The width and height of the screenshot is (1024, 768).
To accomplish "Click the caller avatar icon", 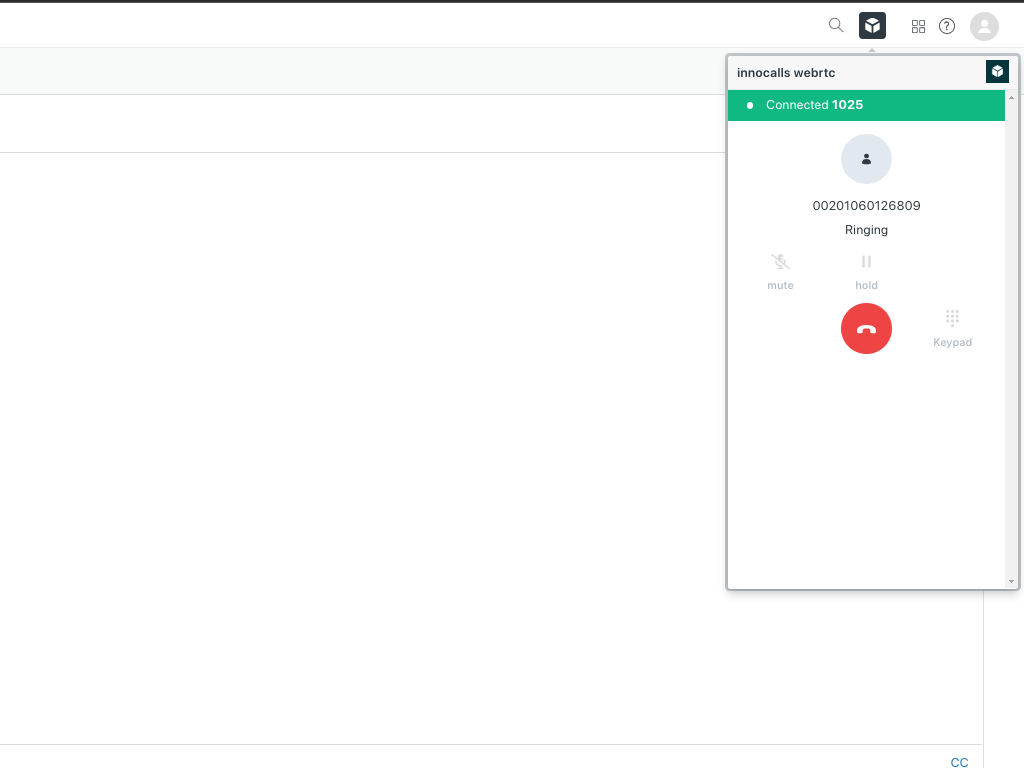I will [x=866, y=159].
